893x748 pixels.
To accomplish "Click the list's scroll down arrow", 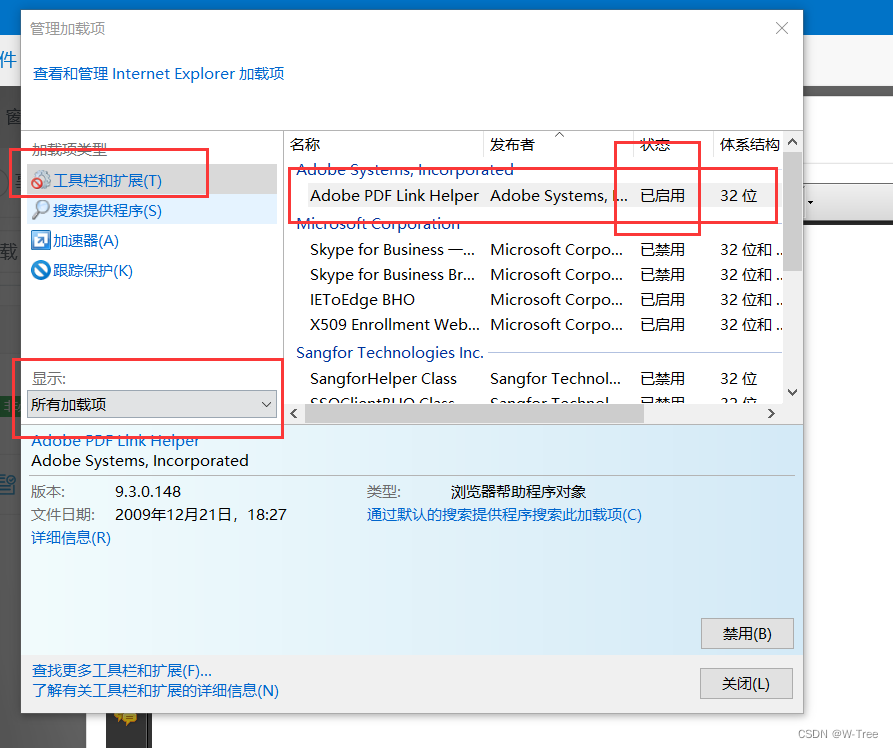I will click(792, 392).
